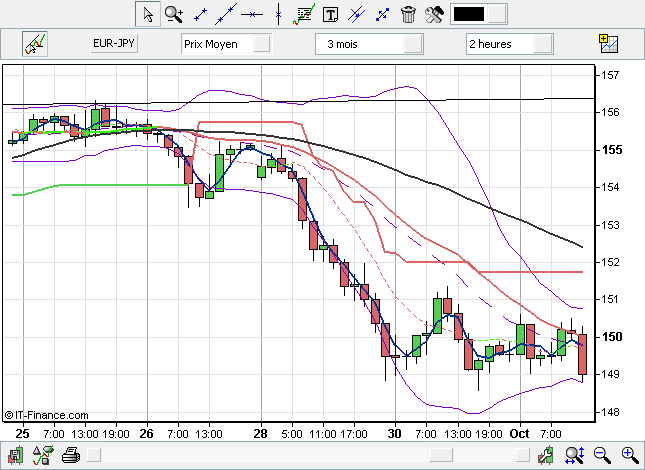The width and height of the screenshot is (645, 470).
Task: Click the trash can delete icon
Action: (408, 14)
